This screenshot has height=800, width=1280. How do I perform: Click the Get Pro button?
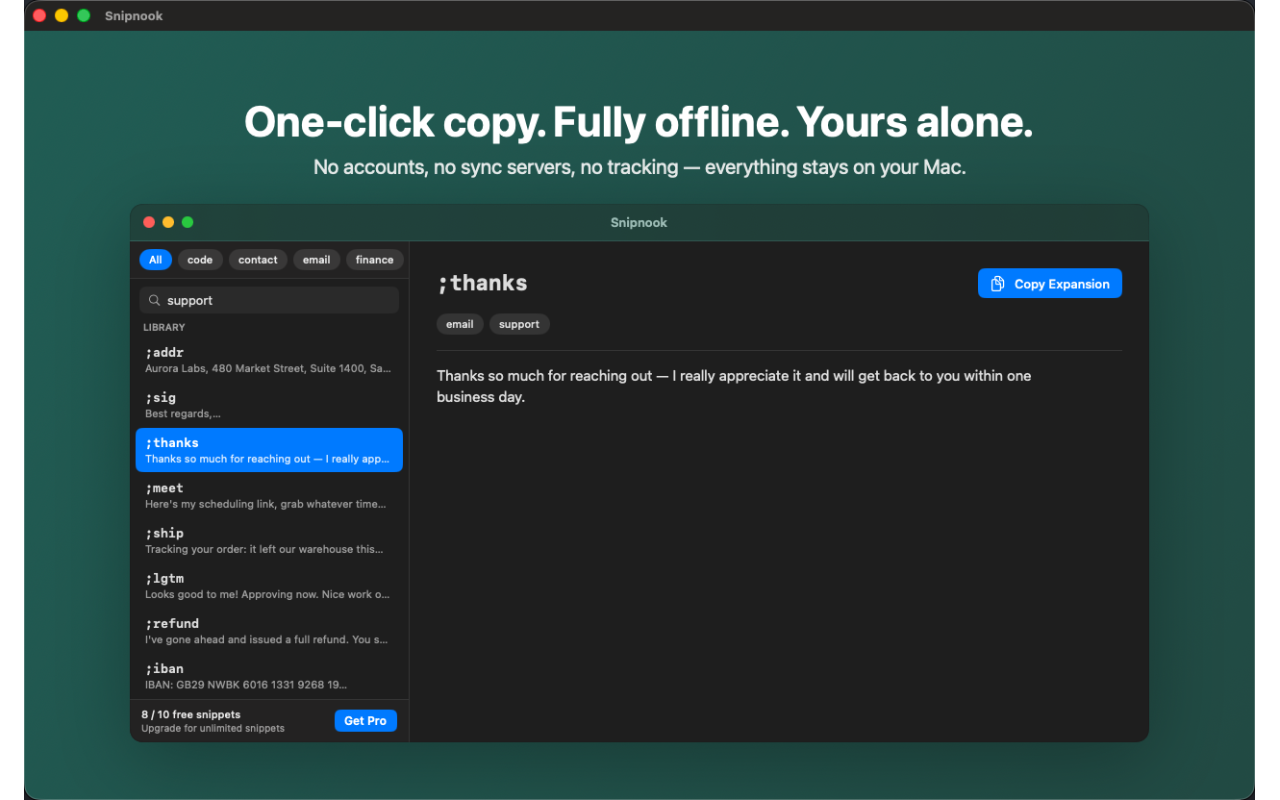[x=365, y=721]
